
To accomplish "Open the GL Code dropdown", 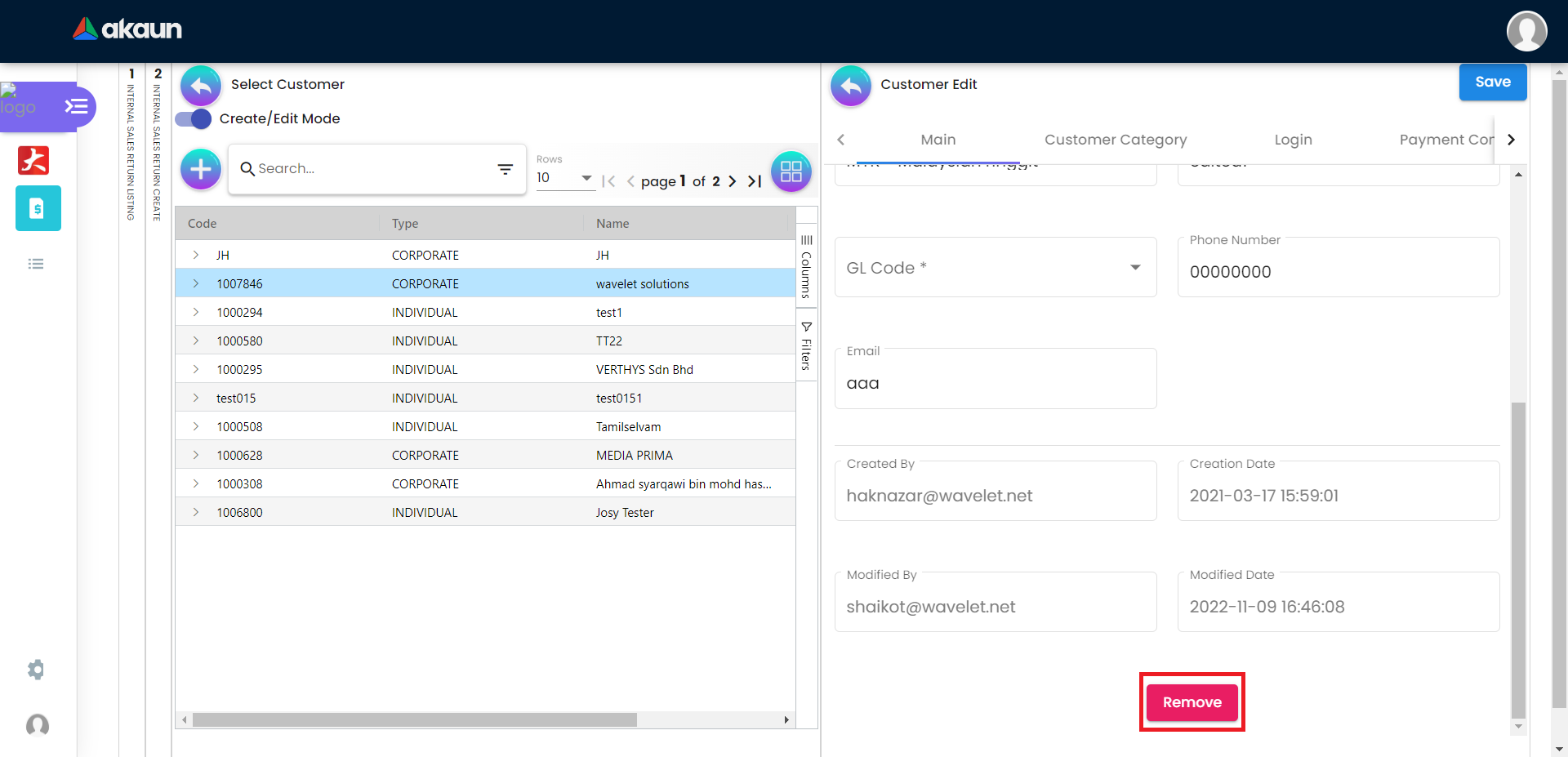I will tap(1134, 268).
